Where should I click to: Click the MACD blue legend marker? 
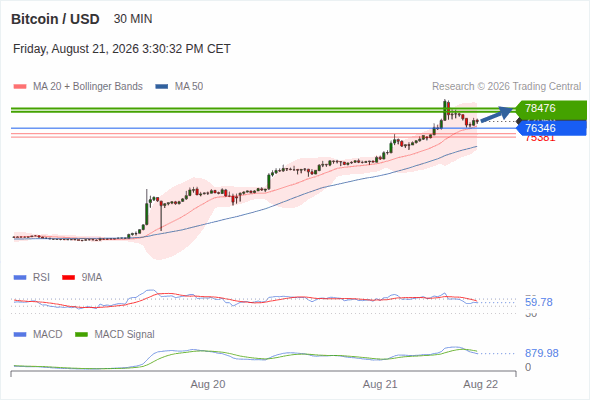point(20,334)
